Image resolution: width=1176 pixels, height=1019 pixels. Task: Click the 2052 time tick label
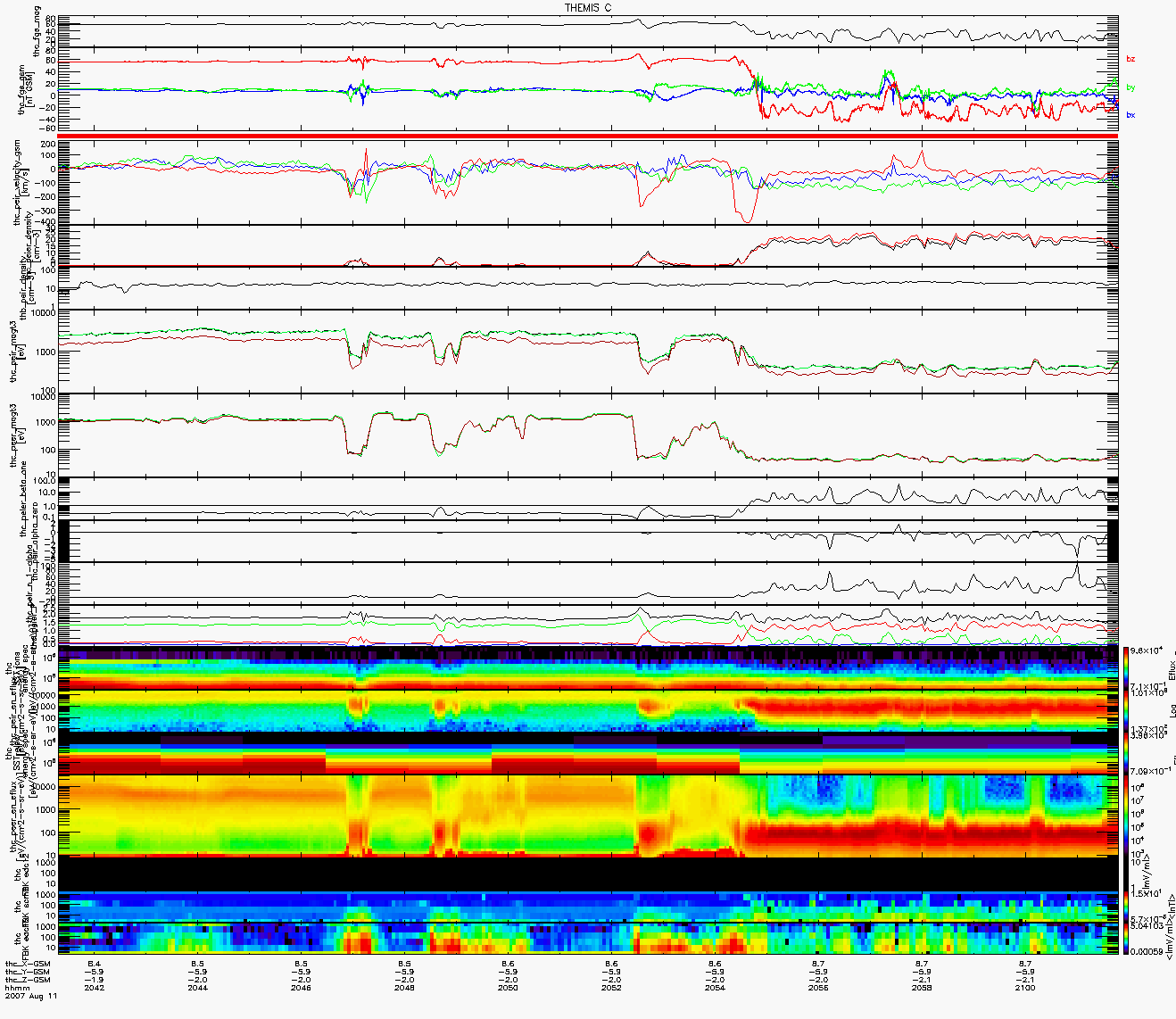pos(611,988)
